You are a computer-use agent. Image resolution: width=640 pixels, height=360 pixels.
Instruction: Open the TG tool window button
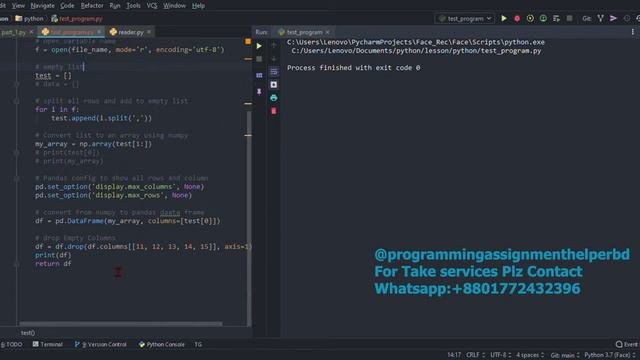tap(198, 344)
